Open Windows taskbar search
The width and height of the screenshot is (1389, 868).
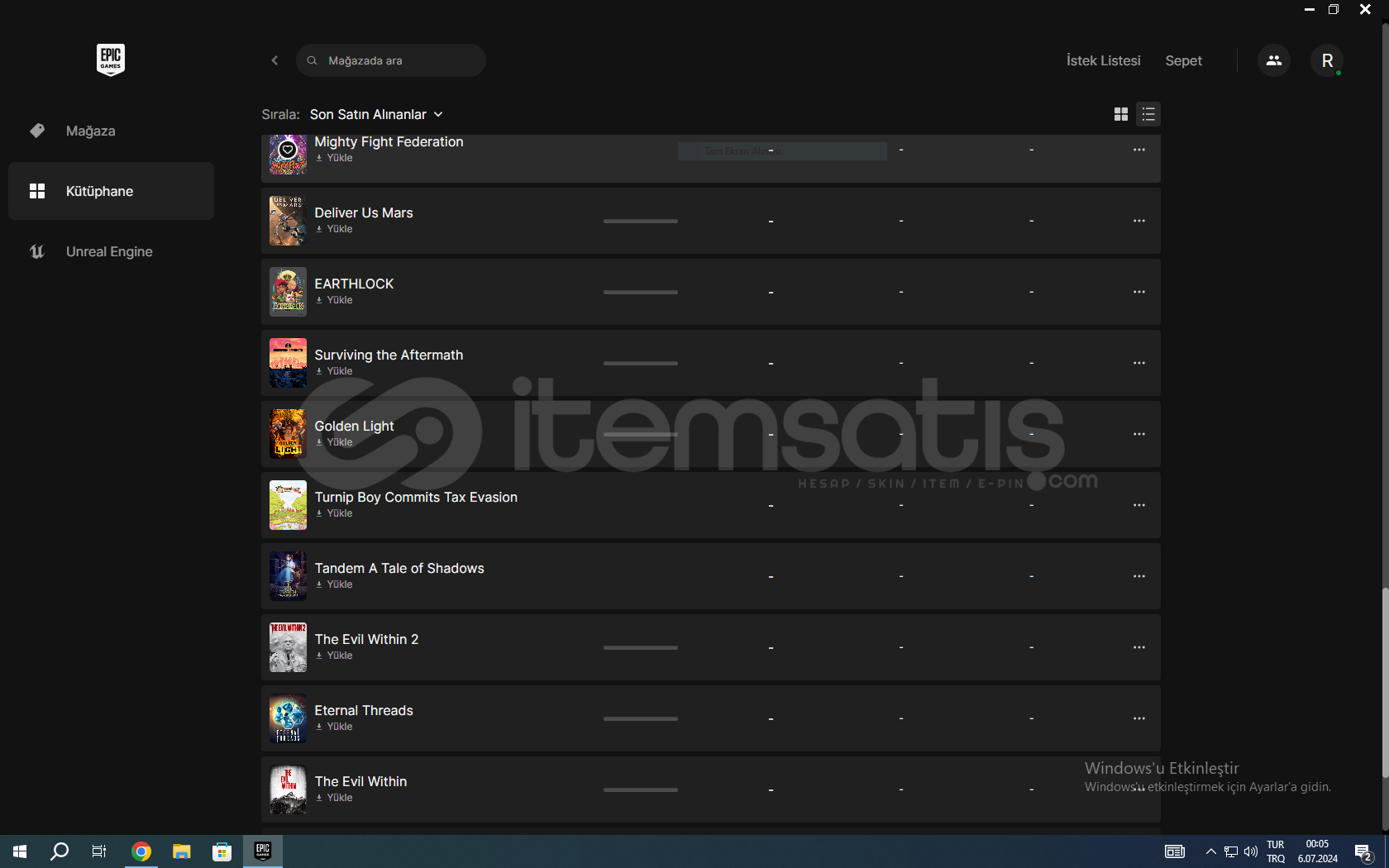tap(60, 851)
